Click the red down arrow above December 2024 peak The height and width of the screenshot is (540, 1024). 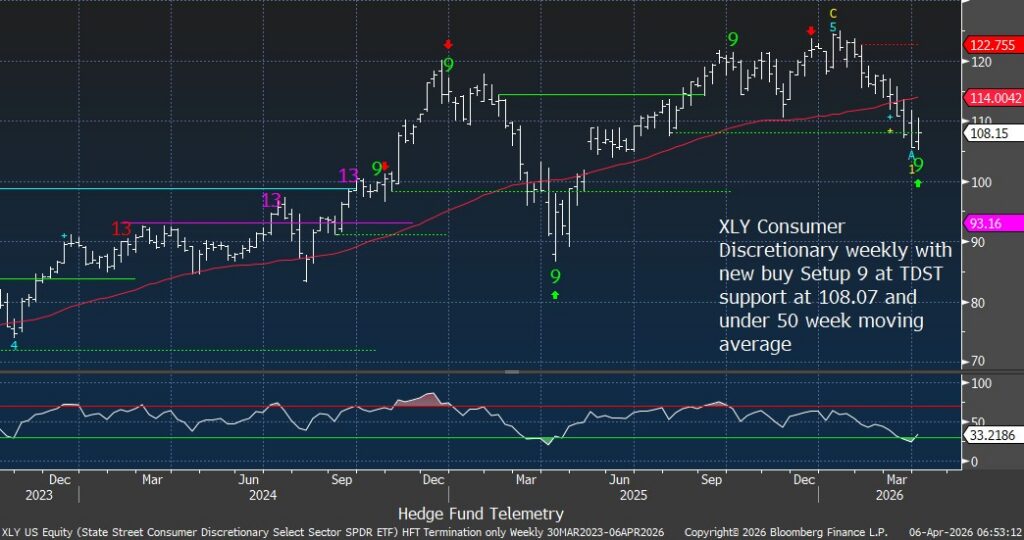[x=448, y=44]
